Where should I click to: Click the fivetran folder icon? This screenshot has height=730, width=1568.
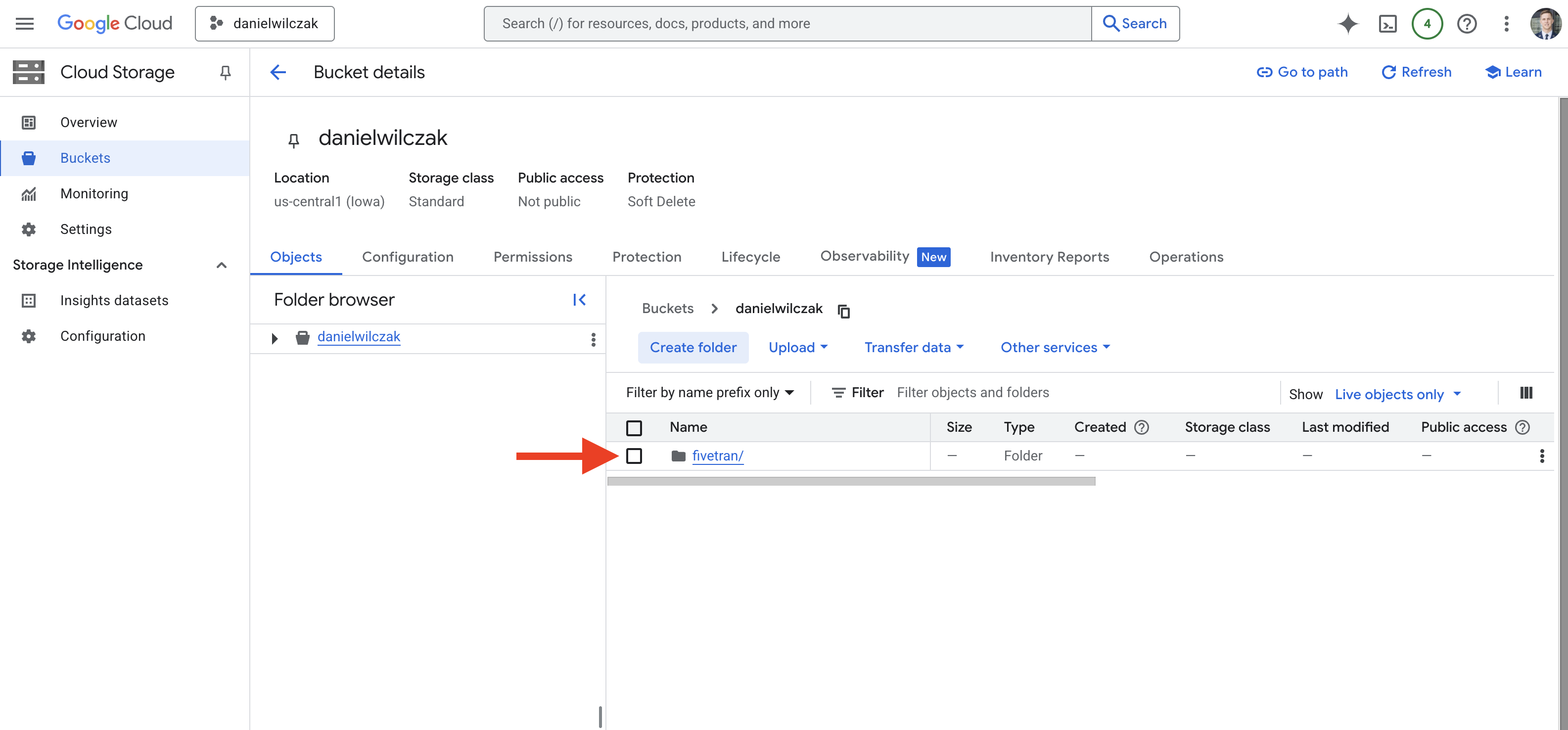679,456
